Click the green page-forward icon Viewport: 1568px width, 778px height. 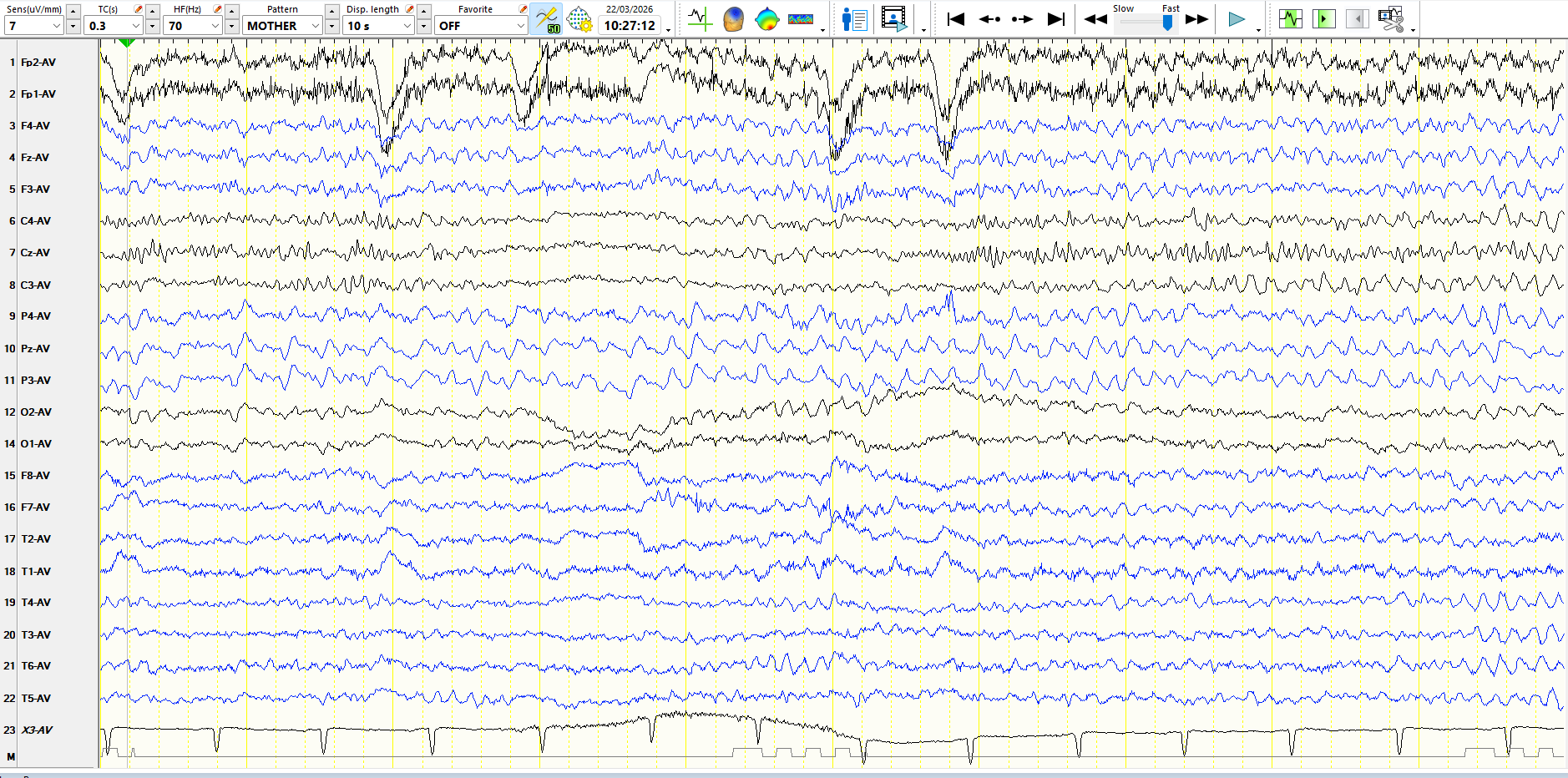(x=1324, y=18)
